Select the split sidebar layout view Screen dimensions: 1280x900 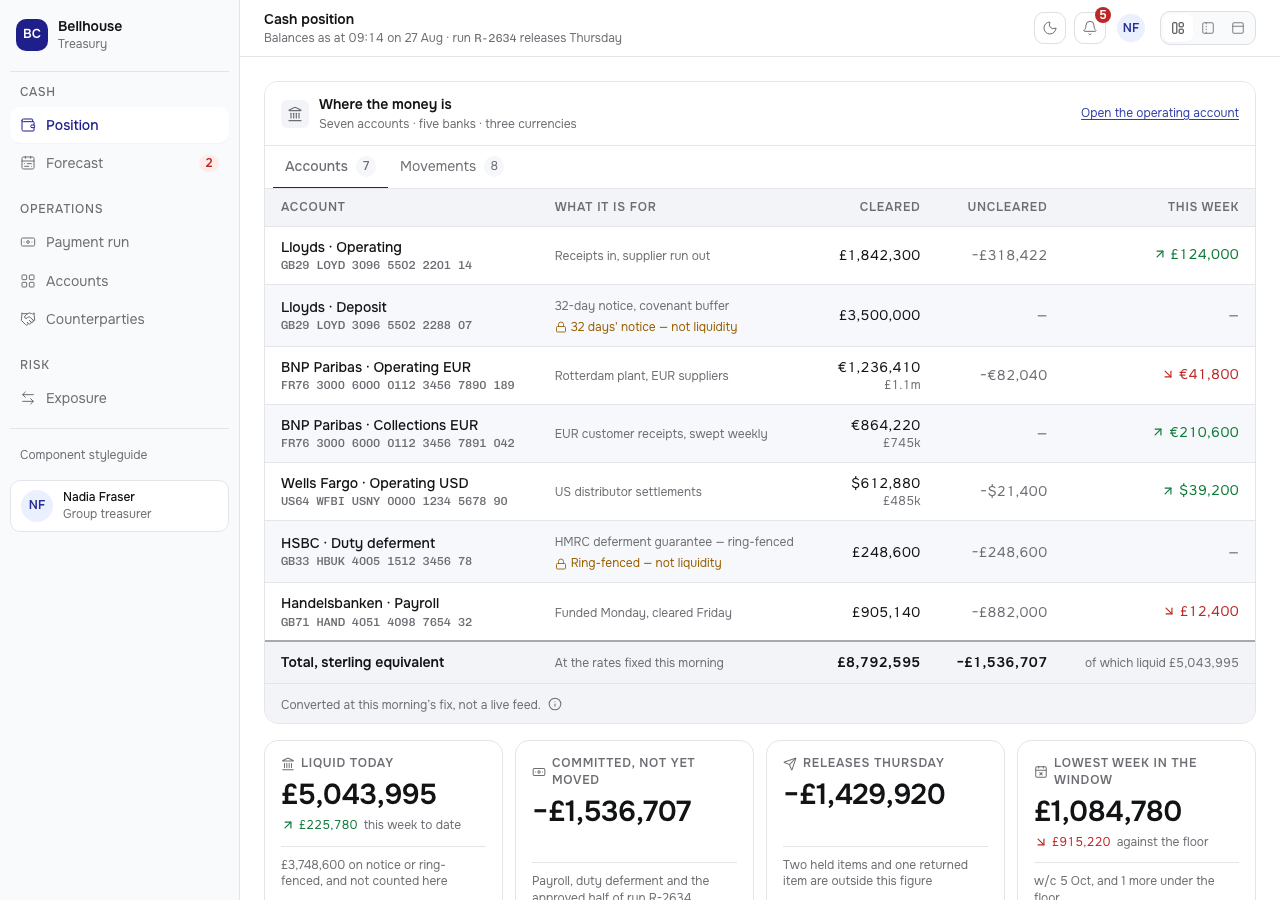(1208, 28)
